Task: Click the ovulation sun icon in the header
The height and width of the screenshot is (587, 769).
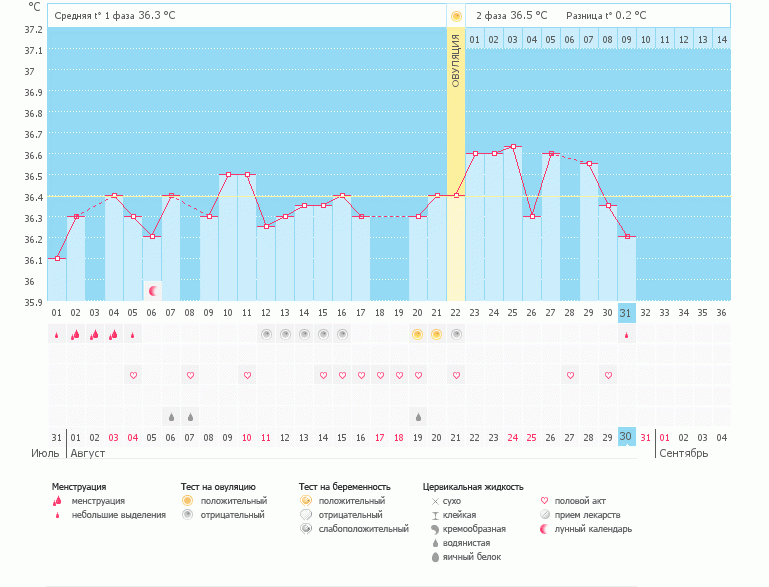Action: pos(456,16)
